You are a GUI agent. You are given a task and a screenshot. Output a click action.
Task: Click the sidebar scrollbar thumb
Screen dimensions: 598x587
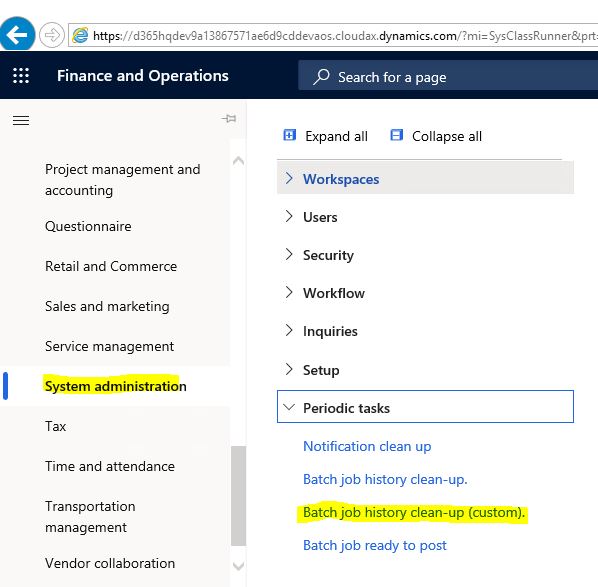point(238,496)
